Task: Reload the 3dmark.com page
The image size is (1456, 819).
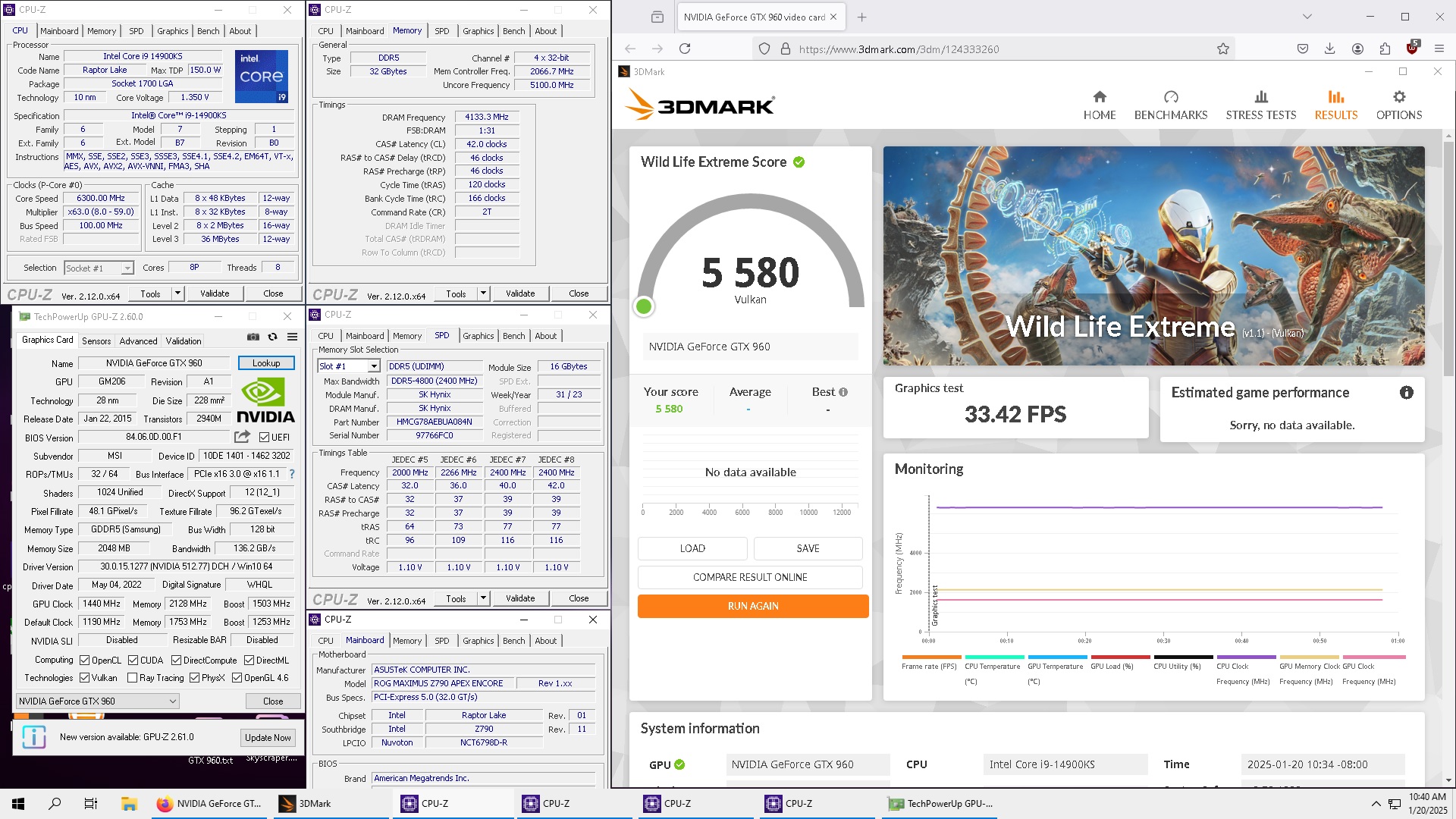Action: pyautogui.click(x=685, y=49)
